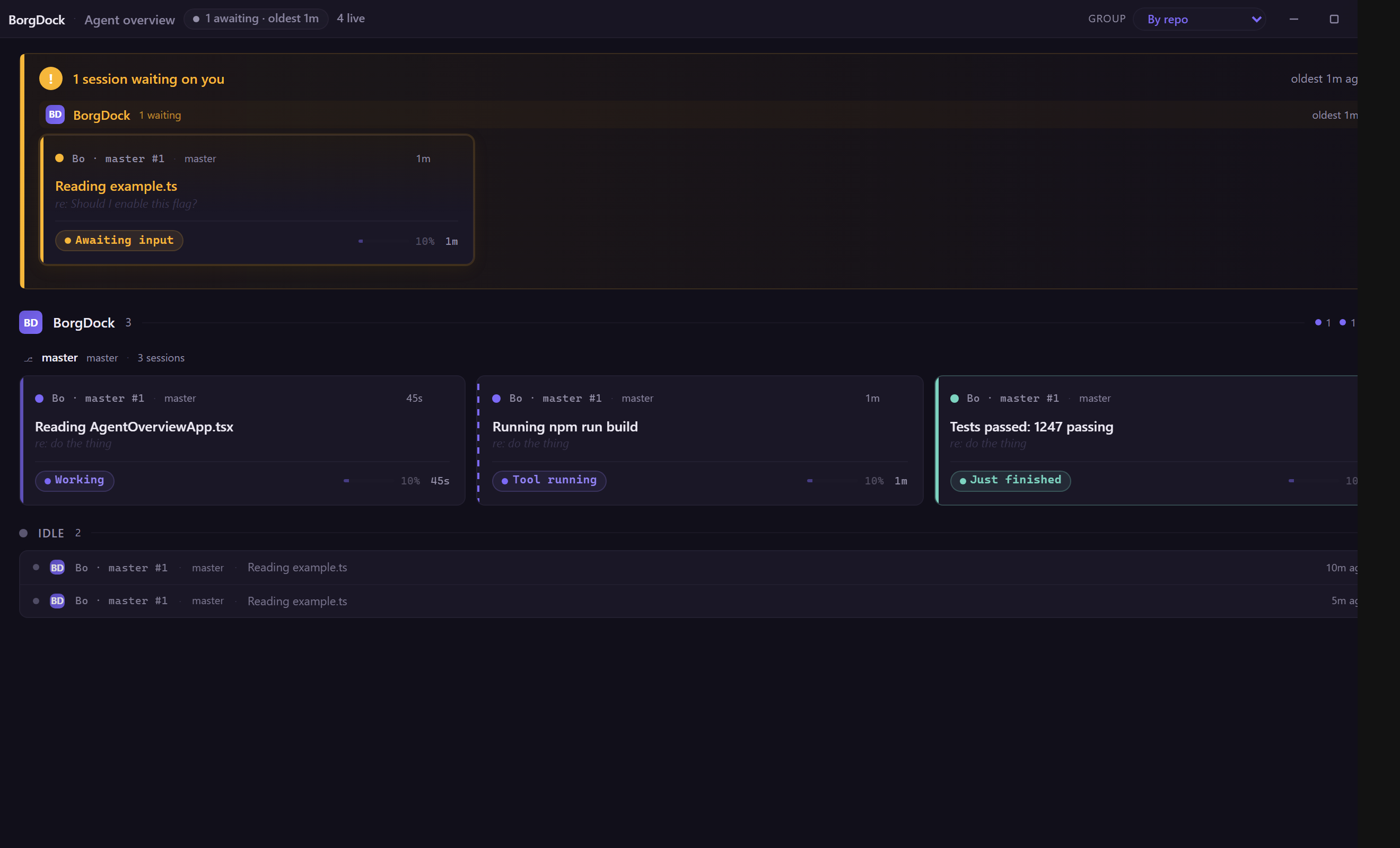Open Running npm run build session

point(700,440)
